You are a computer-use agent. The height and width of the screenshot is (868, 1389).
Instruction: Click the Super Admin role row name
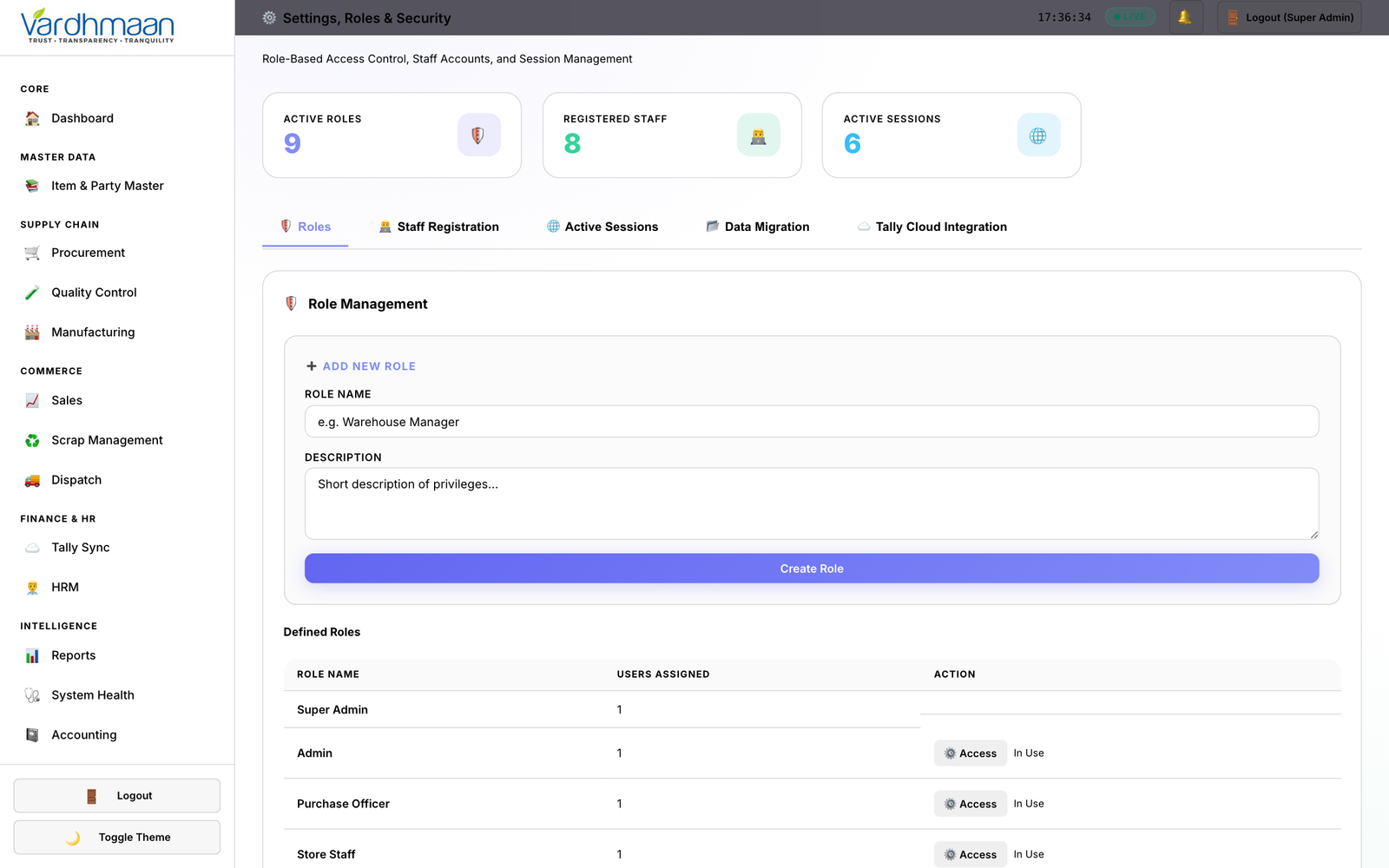(x=332, y=710)
